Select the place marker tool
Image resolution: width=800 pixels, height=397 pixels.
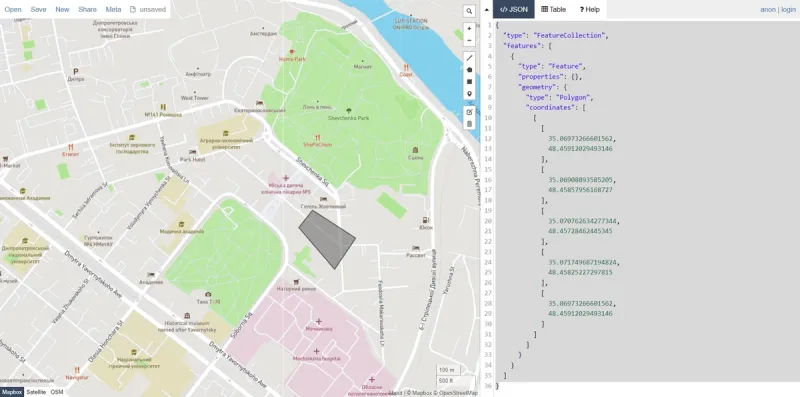click(x=469, y=94)
